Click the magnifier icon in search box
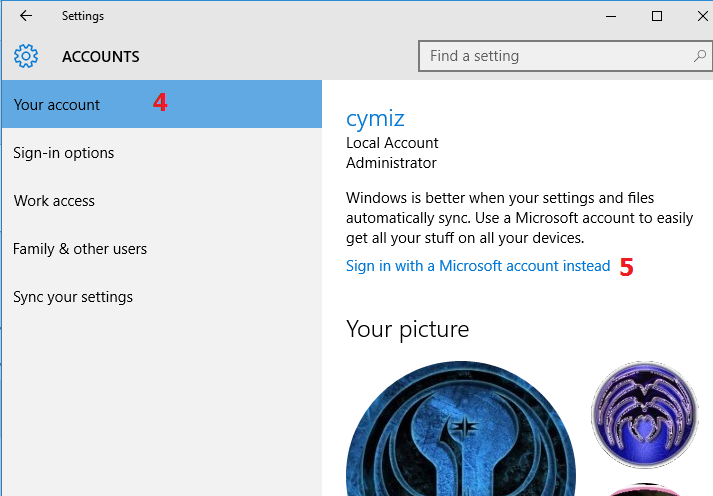Viewport: 713px width, 496px height. (699, 56)
